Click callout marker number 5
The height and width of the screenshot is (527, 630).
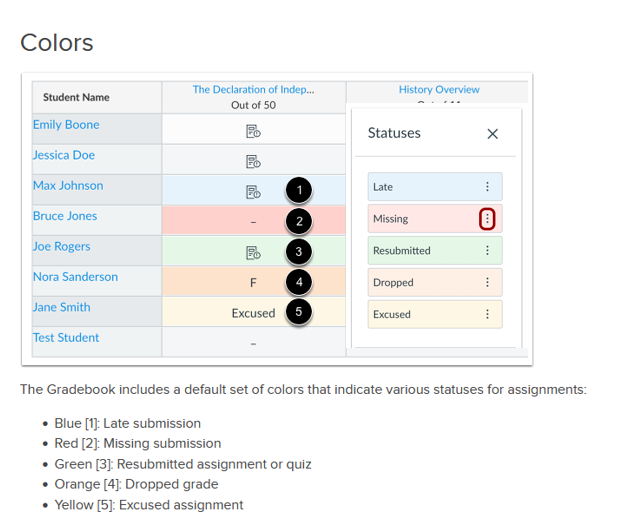pos(297,312)
